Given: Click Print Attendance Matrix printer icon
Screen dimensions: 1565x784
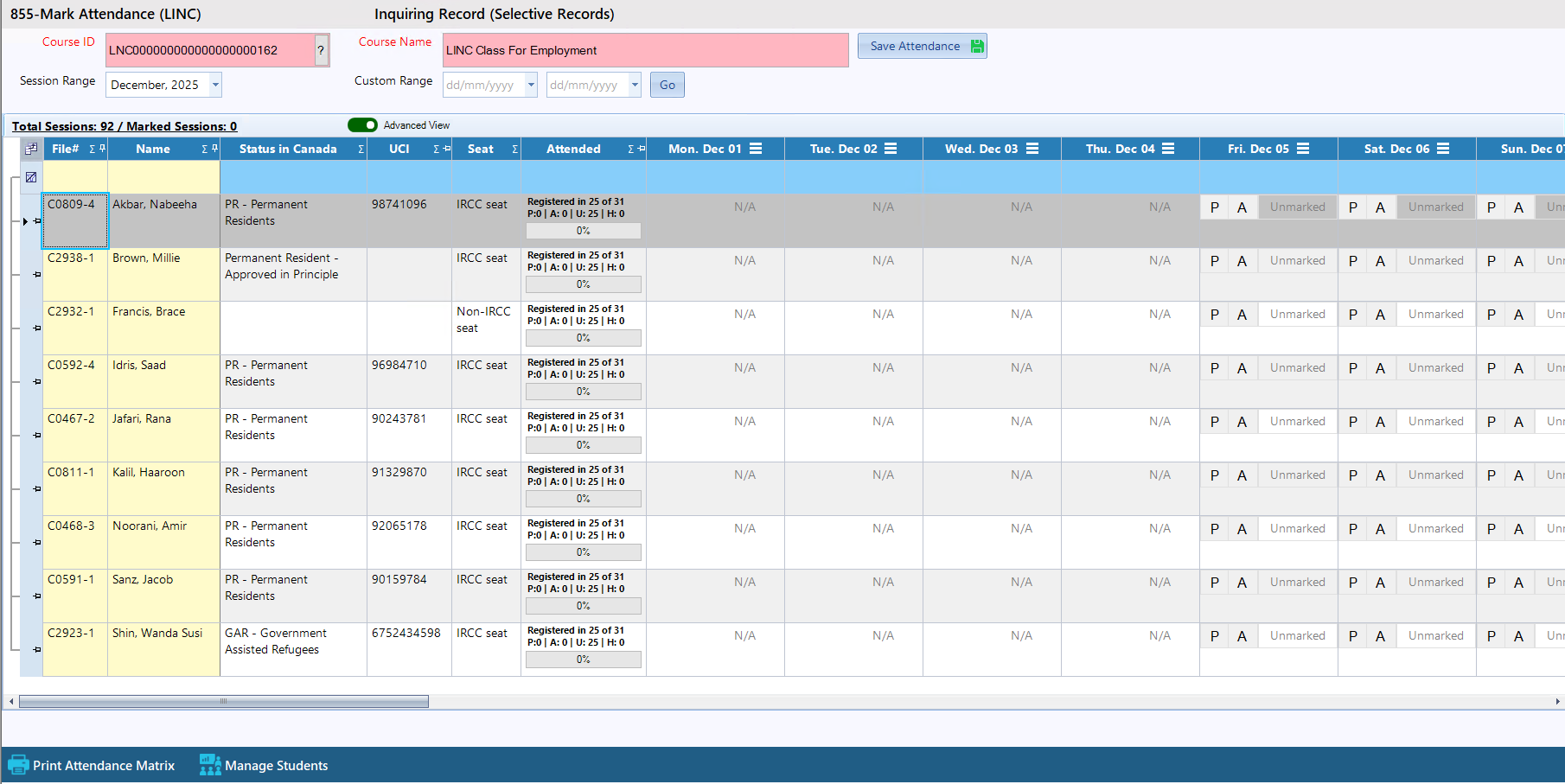Looking at the screenshot, I should pos(17,765).
